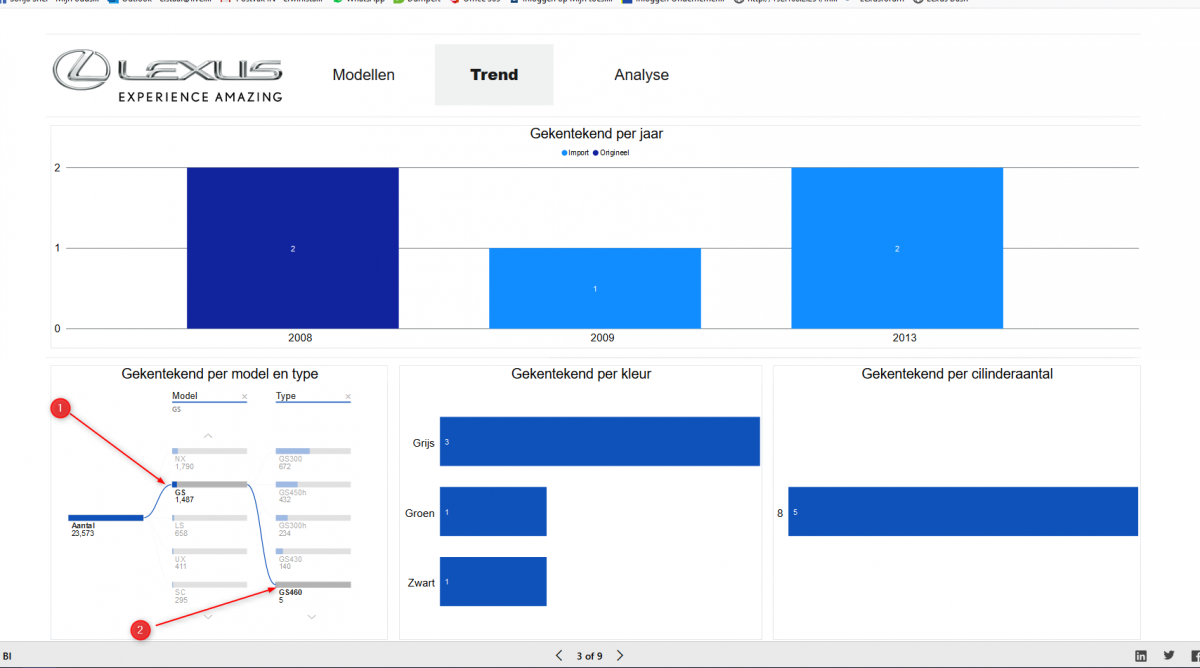
Task: Select the Trend tab
Action: point(494,75)
